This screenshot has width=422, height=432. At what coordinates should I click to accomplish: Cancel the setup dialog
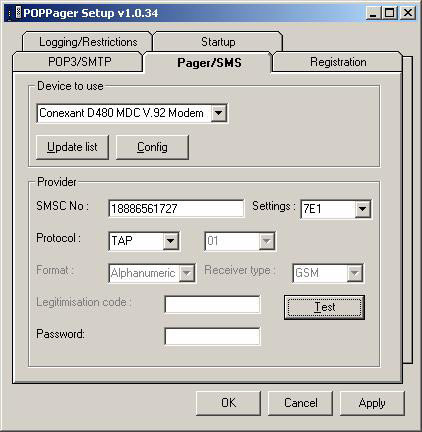coord(300,403)
